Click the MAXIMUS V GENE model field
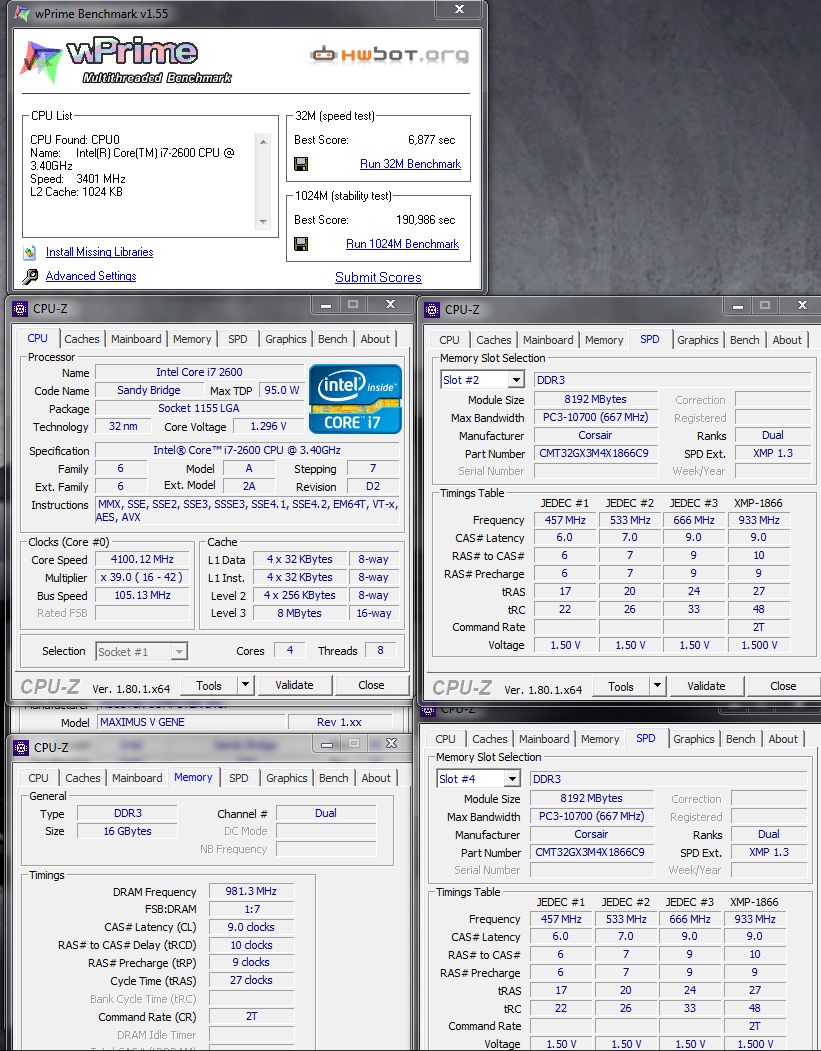 pos(192,722)
